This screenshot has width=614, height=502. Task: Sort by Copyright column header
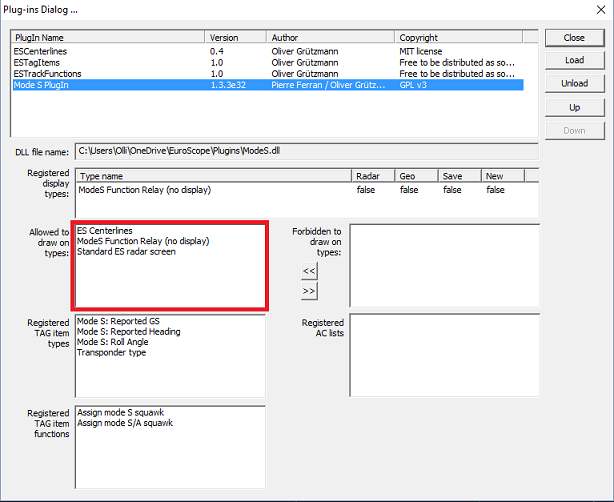click(458, 38)
